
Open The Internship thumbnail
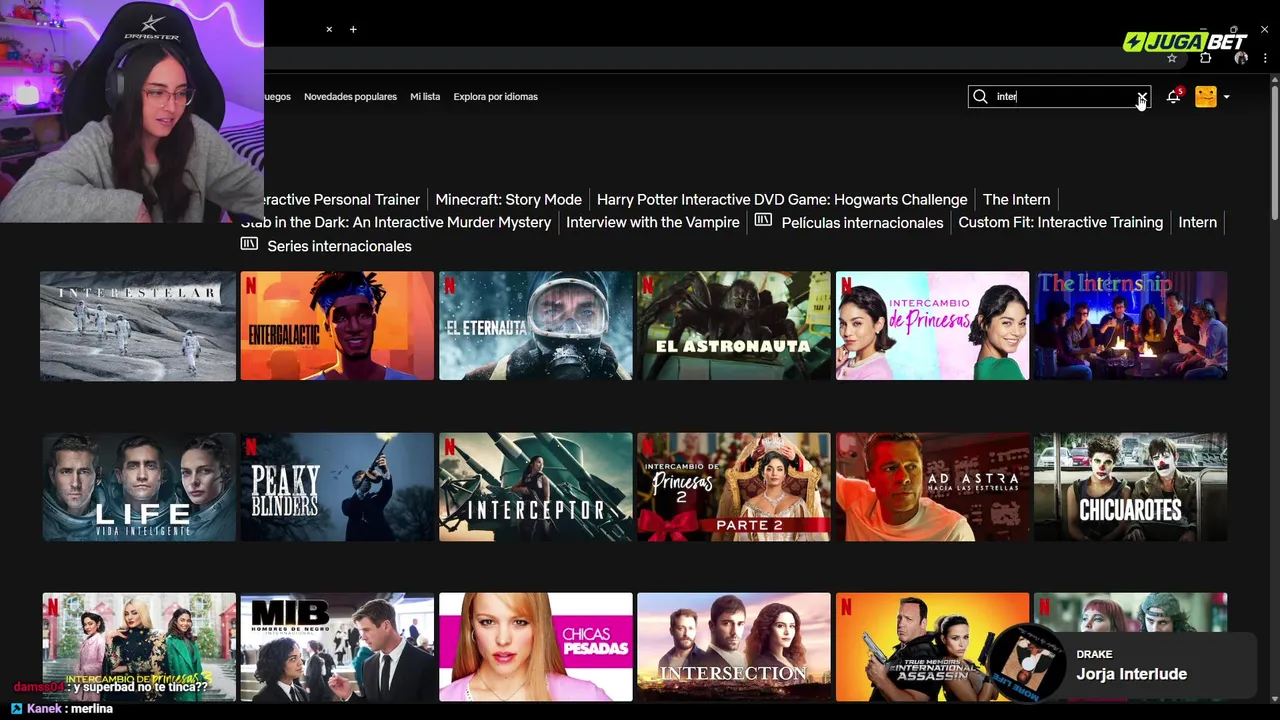point(1130,326)
